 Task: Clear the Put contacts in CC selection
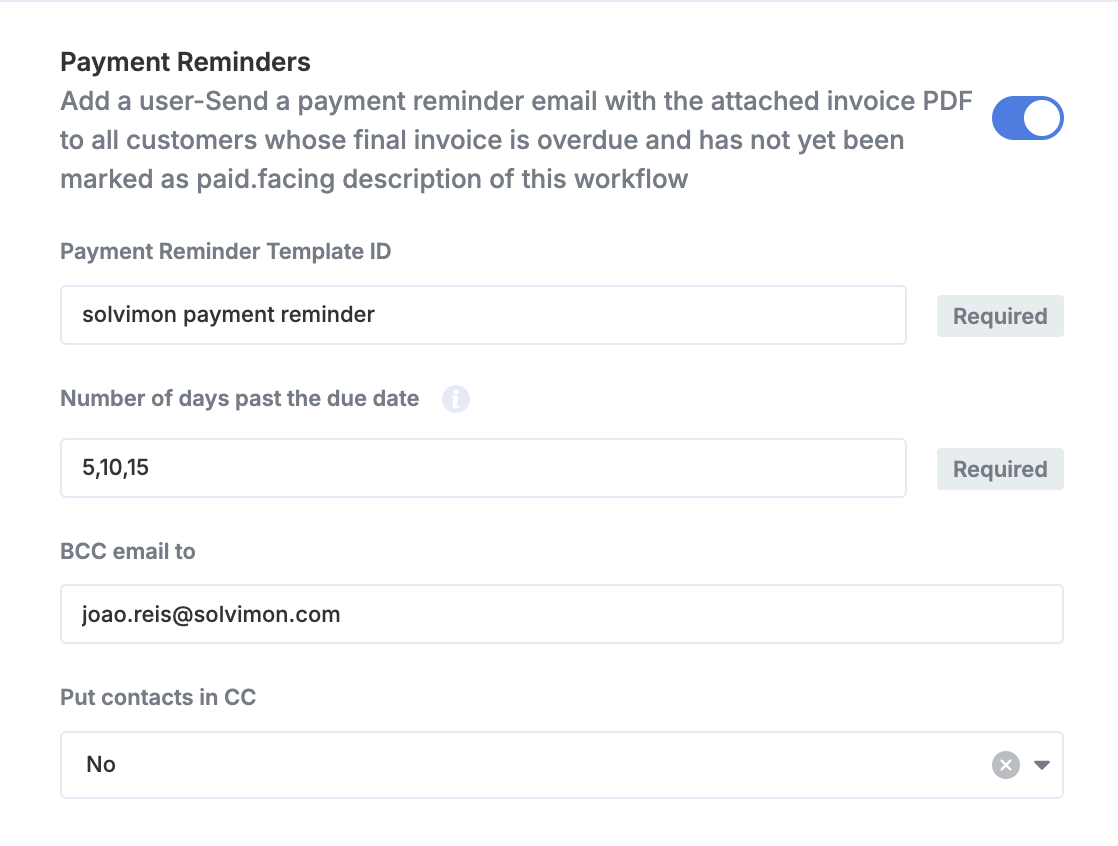(1005, 765)
